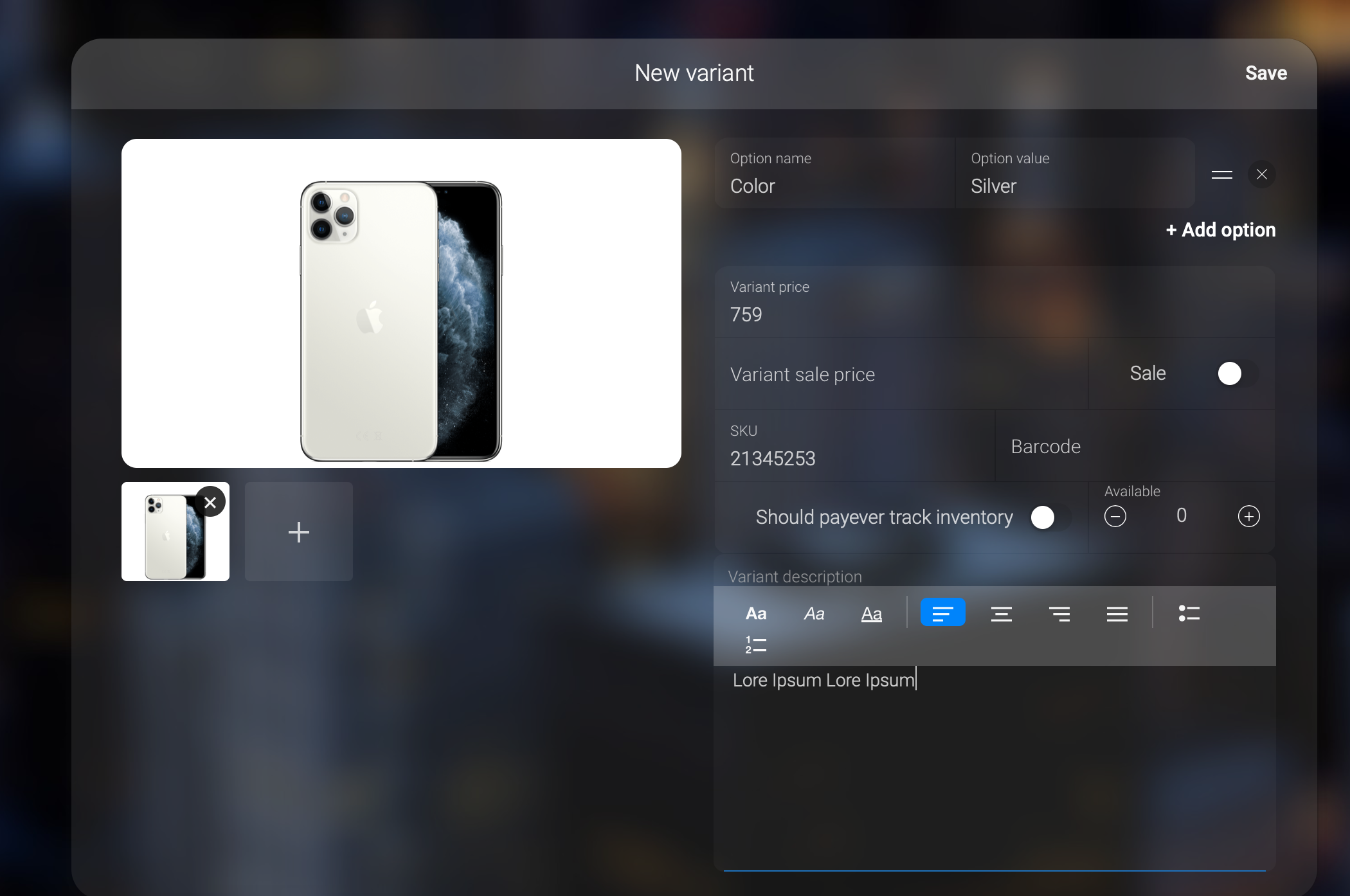Edit the SKU field

click(x=854, y=445)
